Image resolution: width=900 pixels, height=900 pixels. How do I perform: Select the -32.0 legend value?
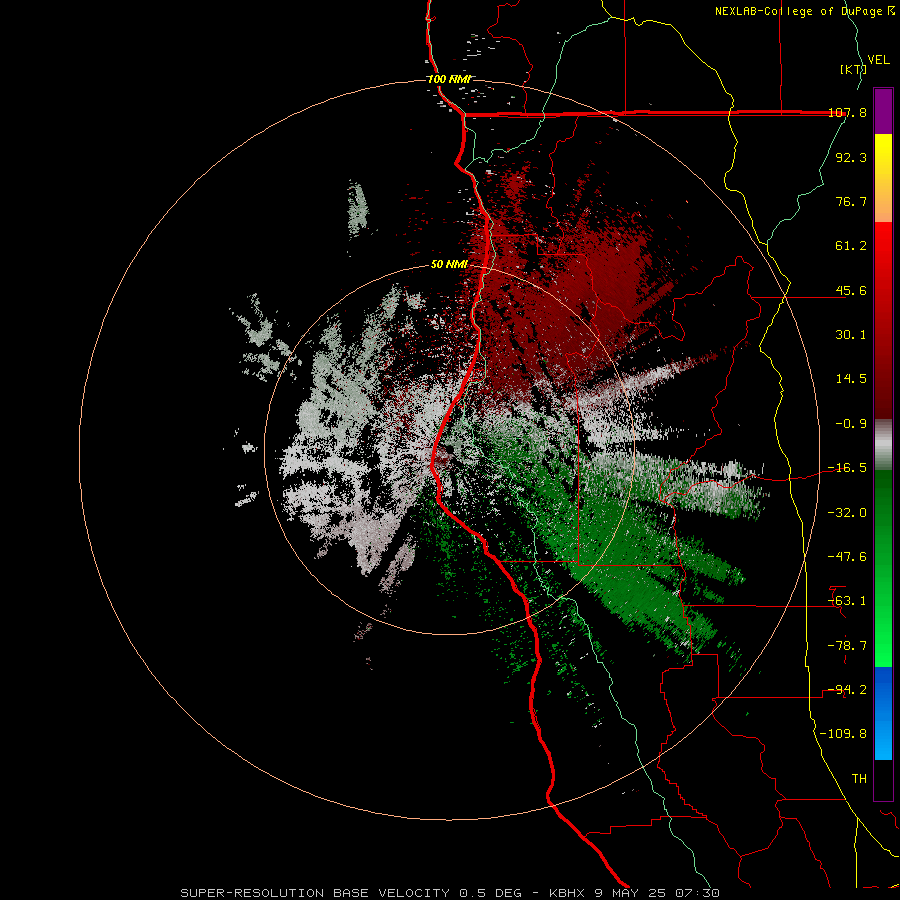click(x=847, y=512)
